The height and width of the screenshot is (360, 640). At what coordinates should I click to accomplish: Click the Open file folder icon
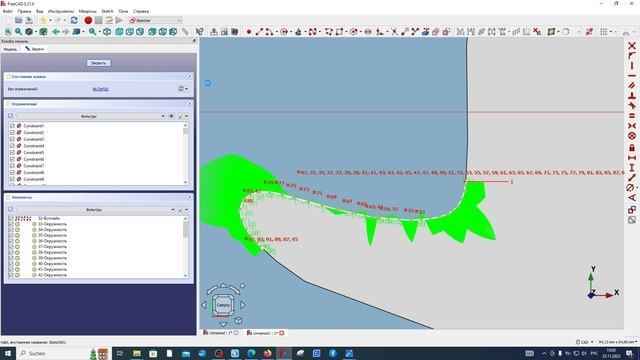(18, 20)
